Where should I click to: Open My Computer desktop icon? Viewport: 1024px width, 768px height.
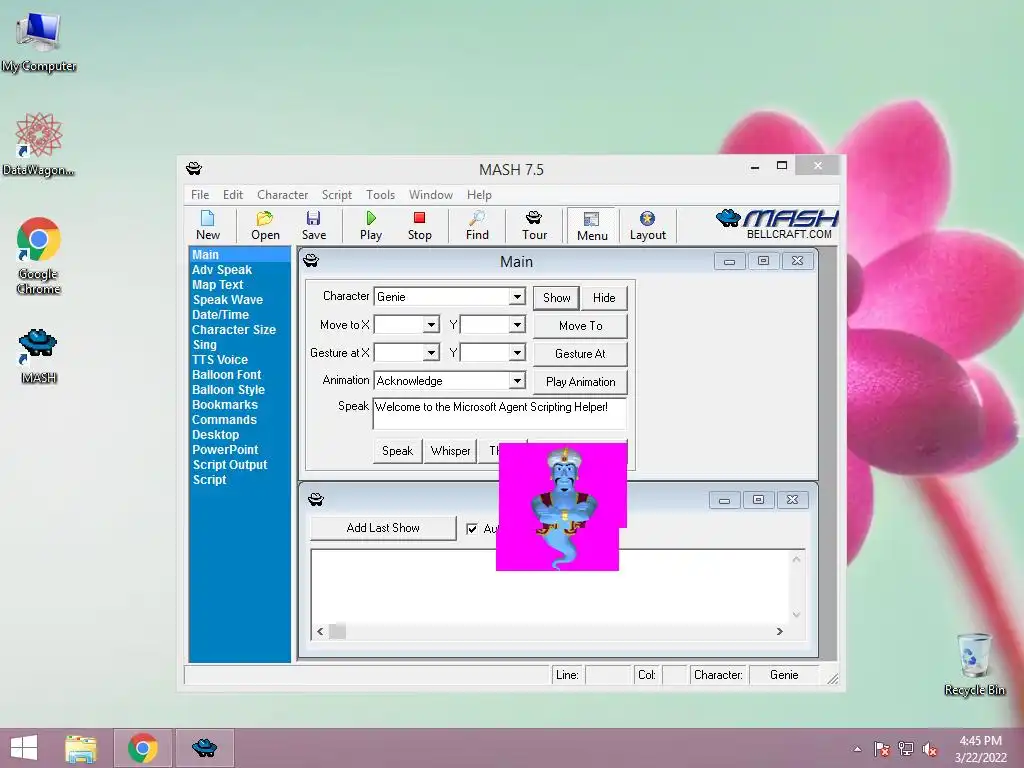click(39, 42)
